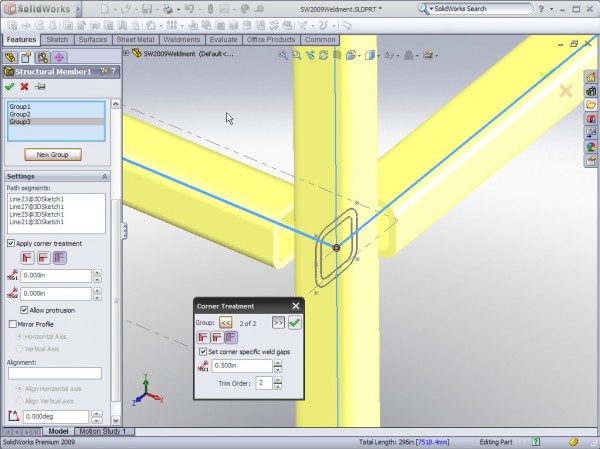Click the New Group button
Screen dimensions: 600x449
[x=52, y=155]
